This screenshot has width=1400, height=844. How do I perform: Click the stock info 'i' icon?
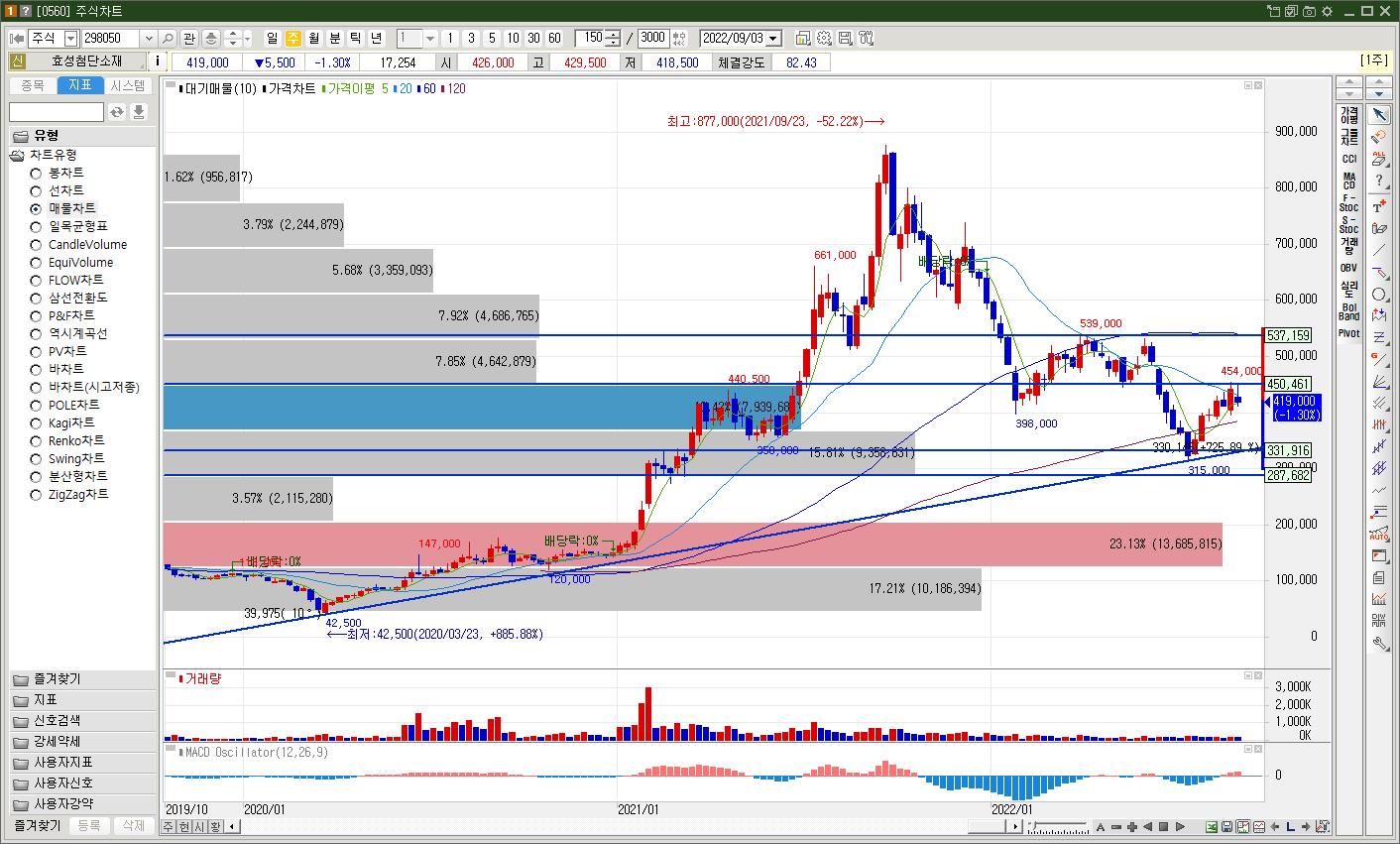159,61
